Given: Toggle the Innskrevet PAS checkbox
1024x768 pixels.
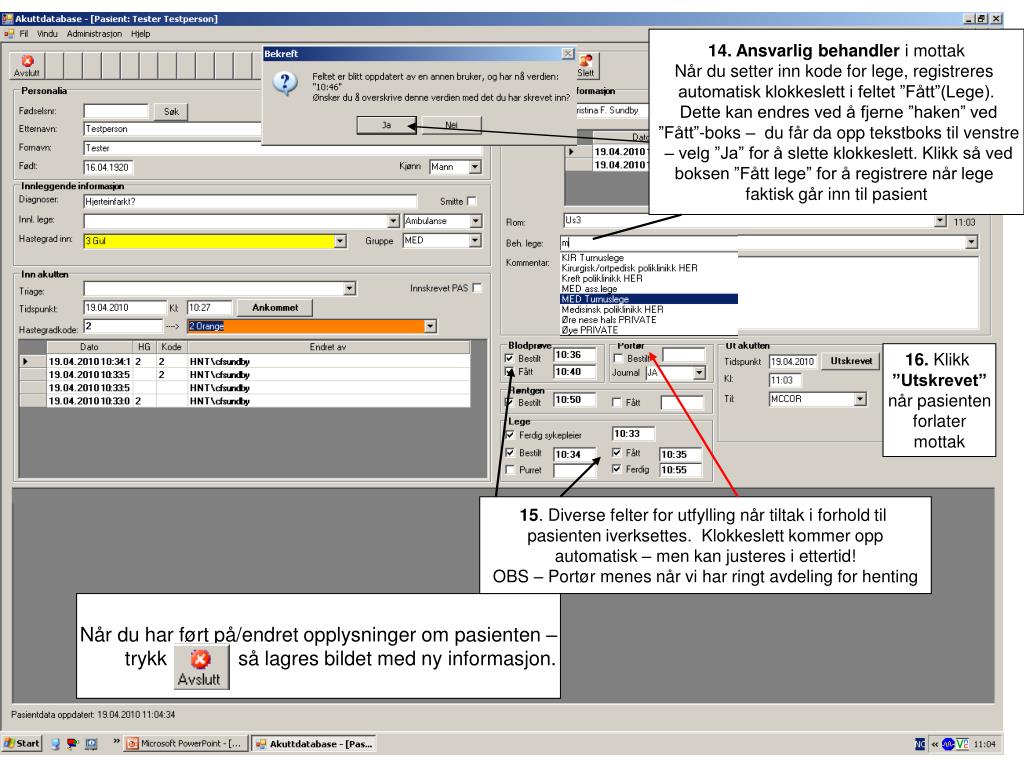Looking at the screenshot, I should [x=477, y=288].
